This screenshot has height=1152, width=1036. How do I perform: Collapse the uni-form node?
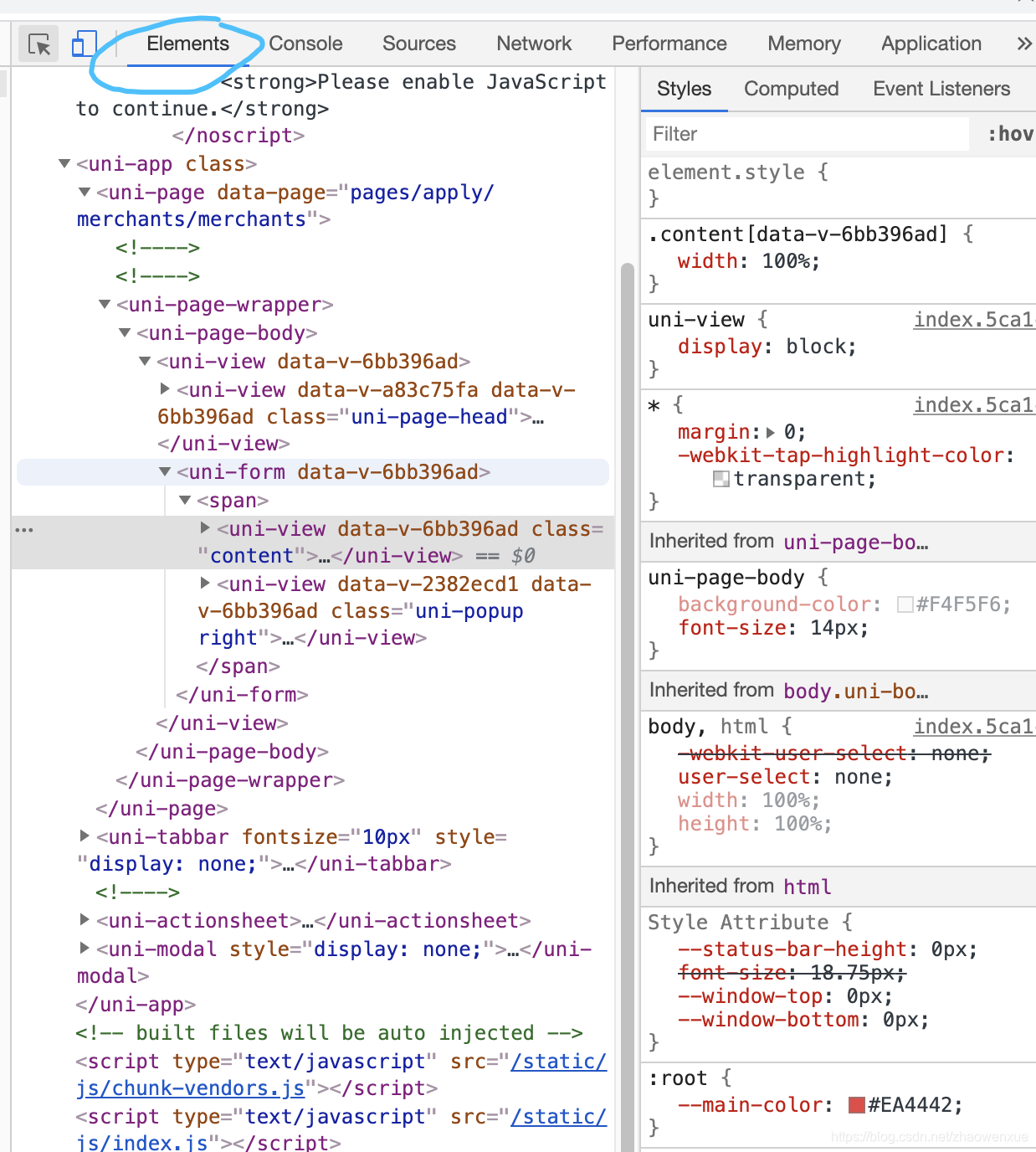coord(165,472)
